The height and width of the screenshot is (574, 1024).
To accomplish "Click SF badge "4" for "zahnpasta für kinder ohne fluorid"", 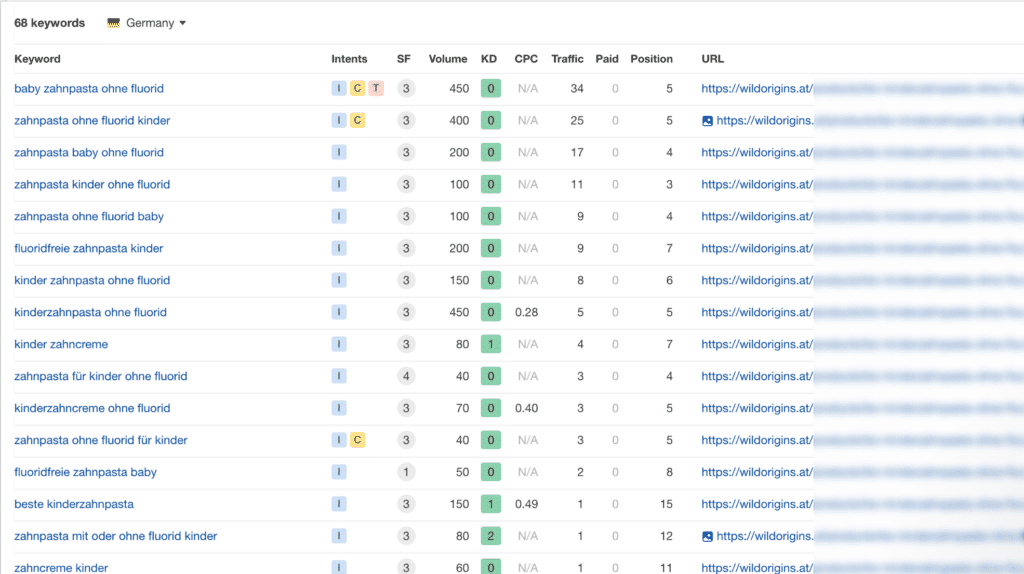I will tap(404, 377).
